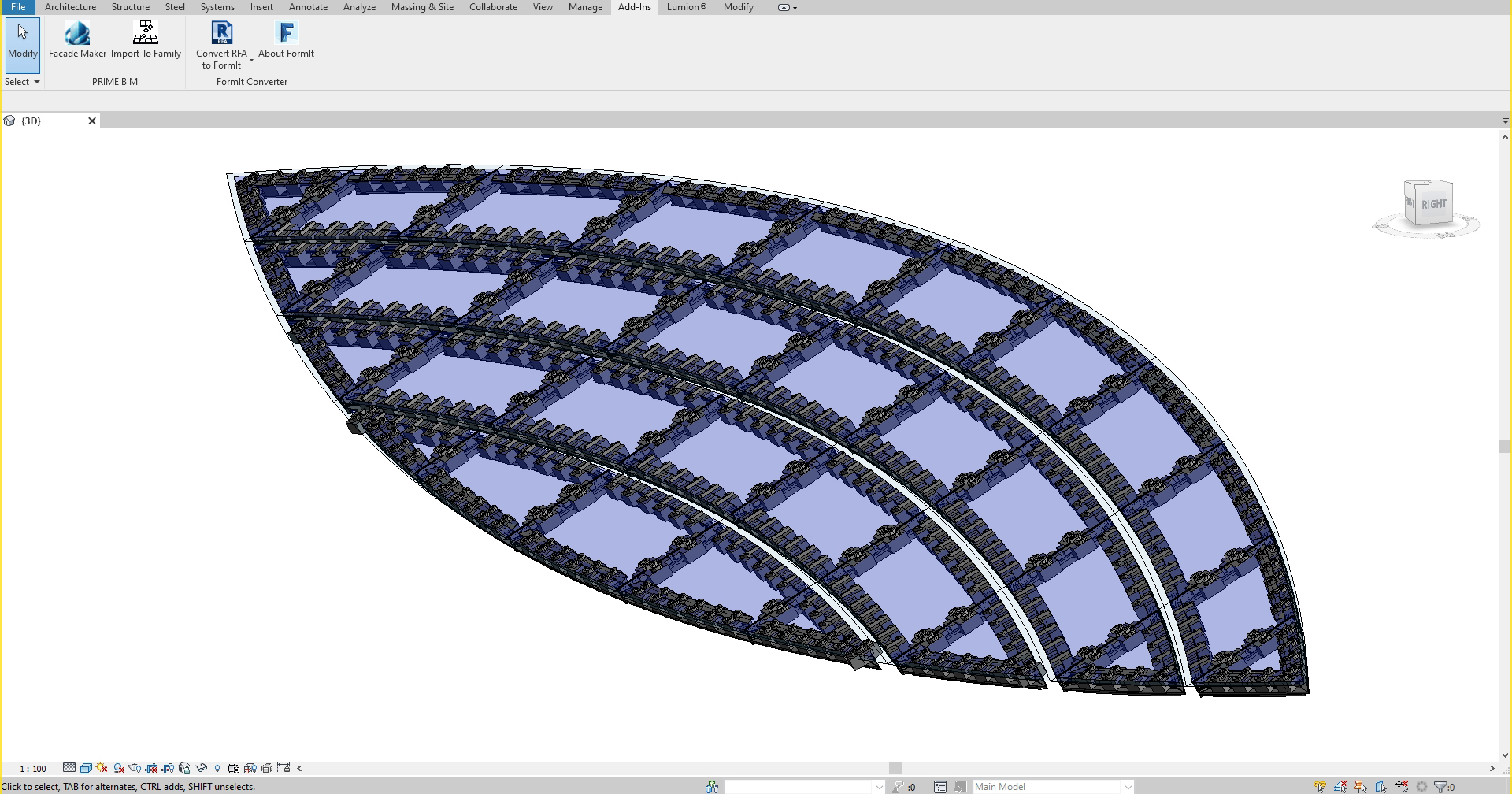Open Worksets icon in status bar
This screenshot has width=1512, height=794.
click(x=712, y=786)
